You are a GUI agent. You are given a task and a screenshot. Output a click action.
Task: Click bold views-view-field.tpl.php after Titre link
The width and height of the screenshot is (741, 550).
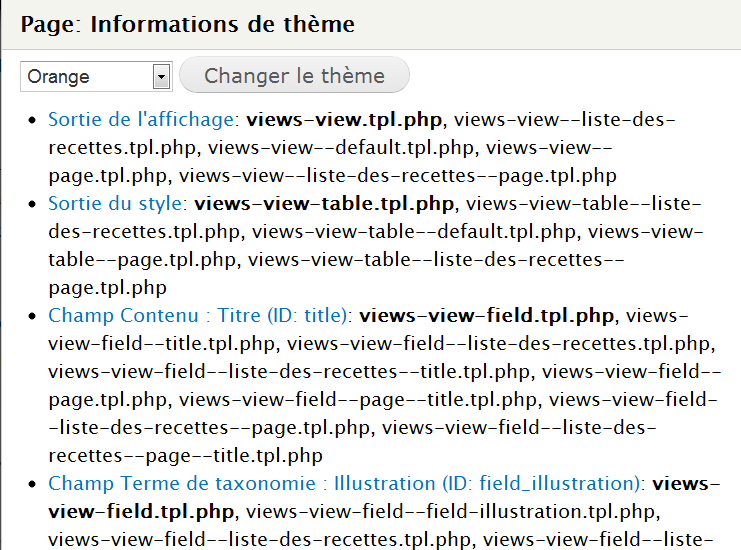pos(489,316)
